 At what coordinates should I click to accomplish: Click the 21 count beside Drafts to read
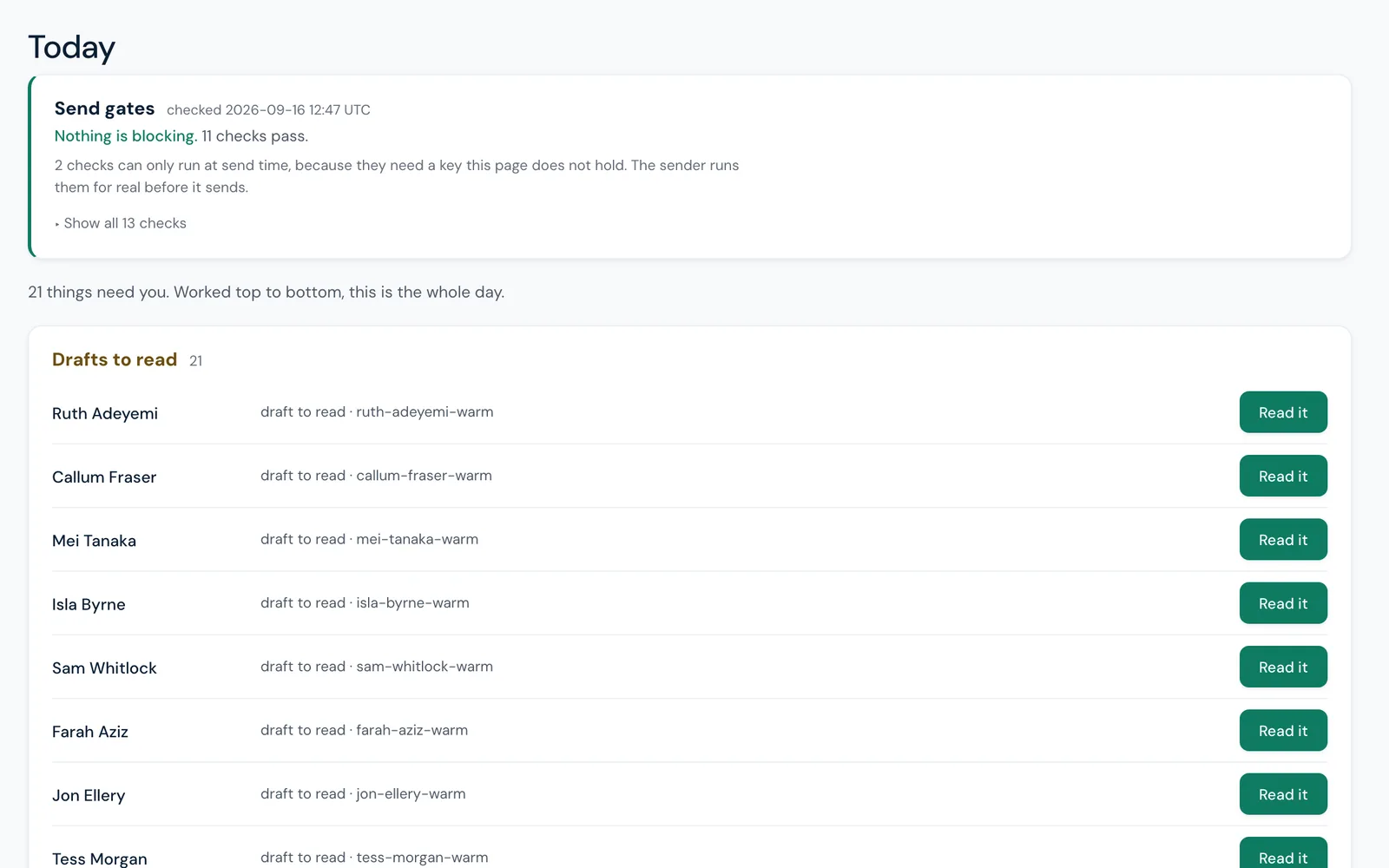click(196, 361)
